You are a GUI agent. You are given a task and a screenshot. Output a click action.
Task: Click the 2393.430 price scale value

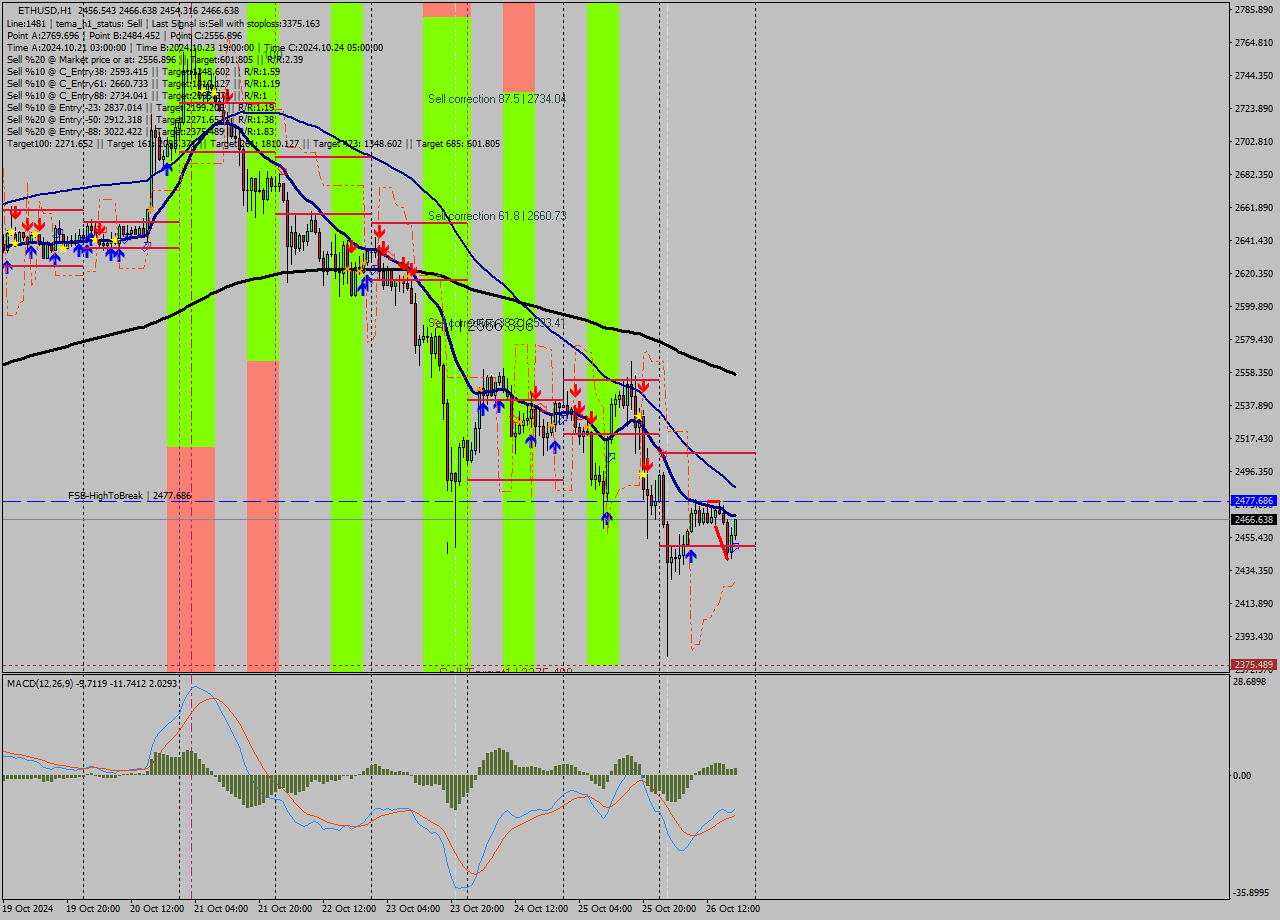coord(1254,636)
